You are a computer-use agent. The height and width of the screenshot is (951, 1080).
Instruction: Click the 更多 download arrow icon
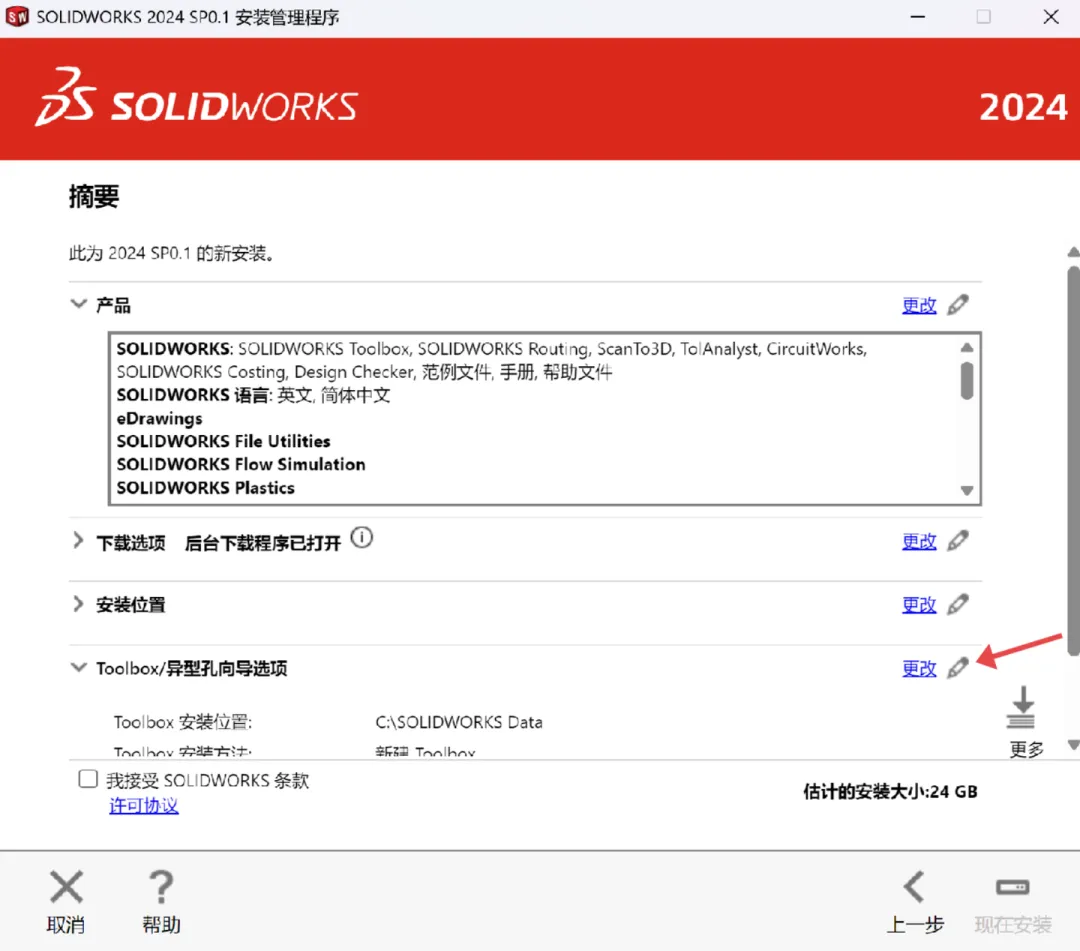coord(1022,707)
